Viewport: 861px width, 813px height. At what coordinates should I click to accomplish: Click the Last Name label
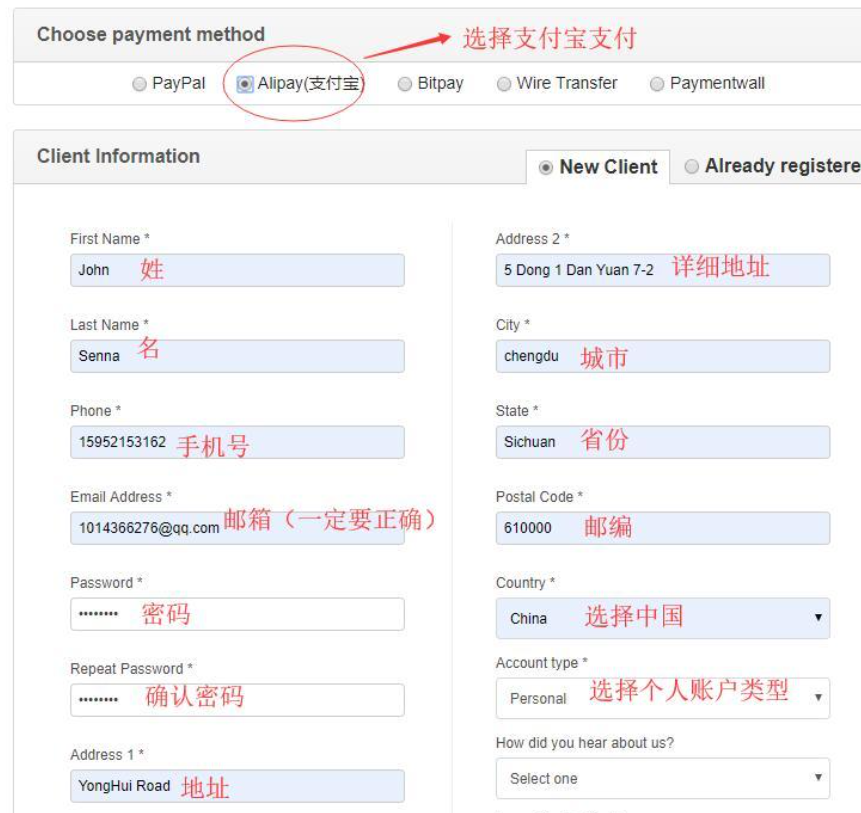tap(109, 325)
